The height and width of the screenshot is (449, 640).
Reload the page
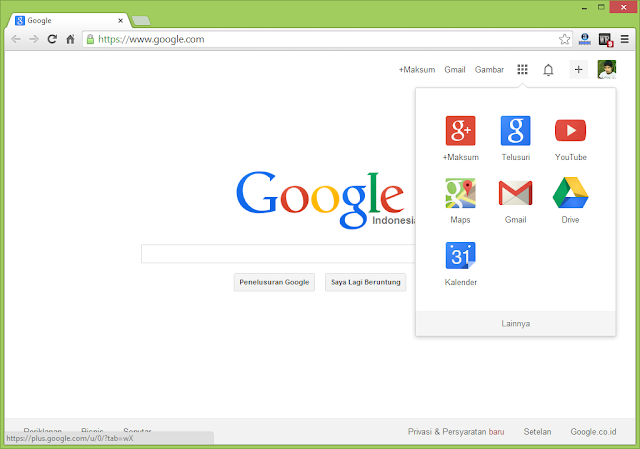pyautogui.click(x=52, y=39)
